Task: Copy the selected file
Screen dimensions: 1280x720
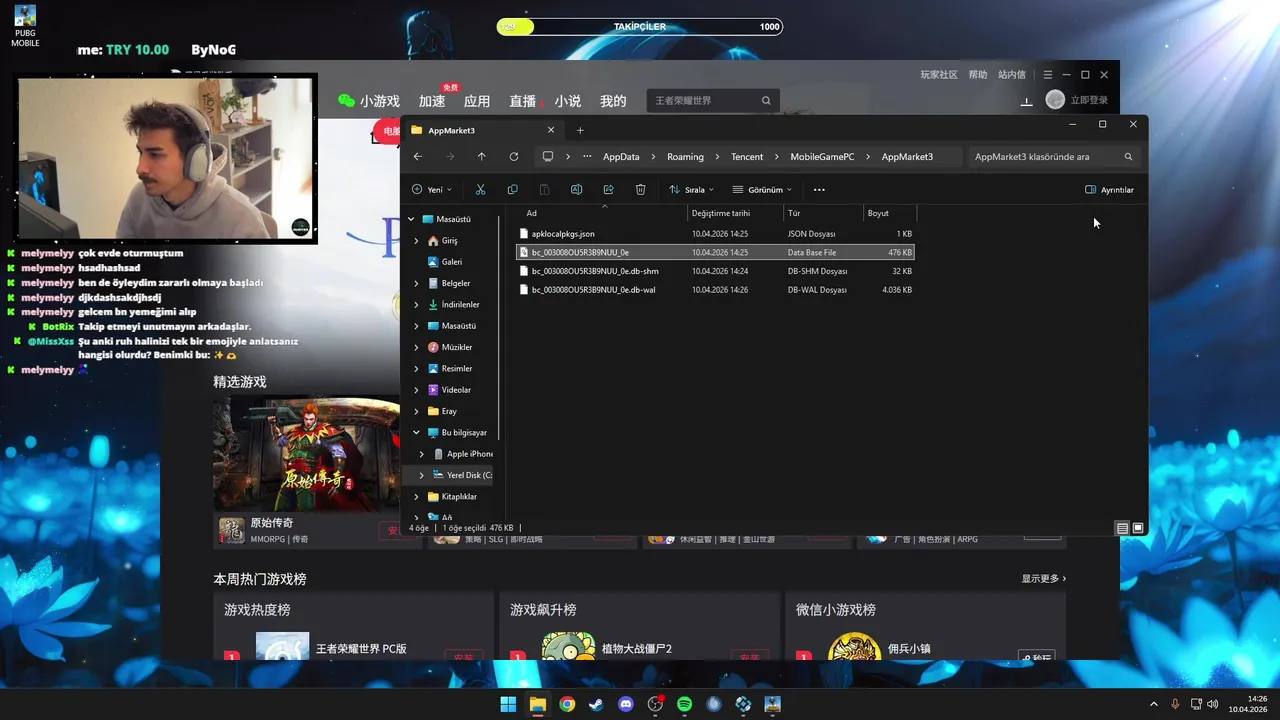Action: [512, 190]
